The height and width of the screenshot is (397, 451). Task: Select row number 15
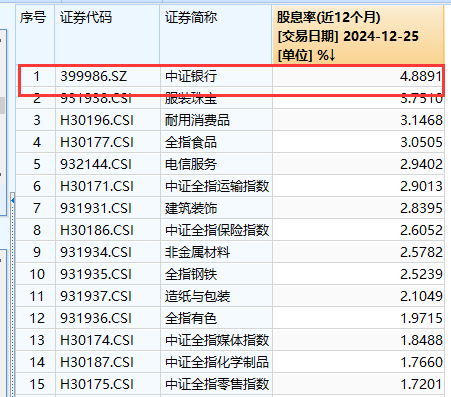coord(37,384)
